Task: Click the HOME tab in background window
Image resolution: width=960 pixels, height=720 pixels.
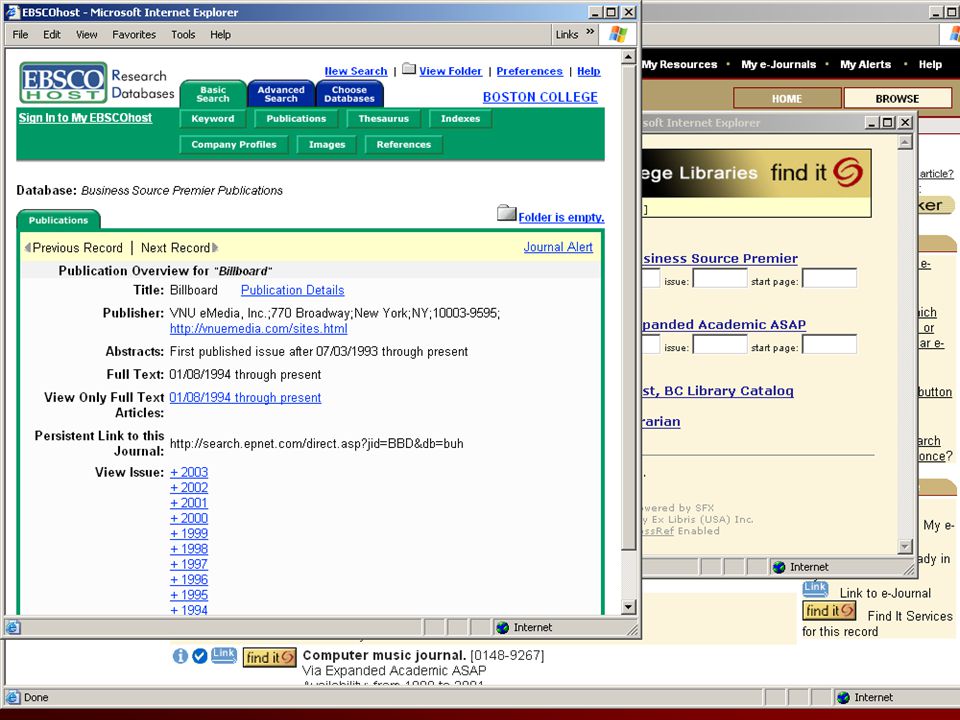Action: pos(787,99)
